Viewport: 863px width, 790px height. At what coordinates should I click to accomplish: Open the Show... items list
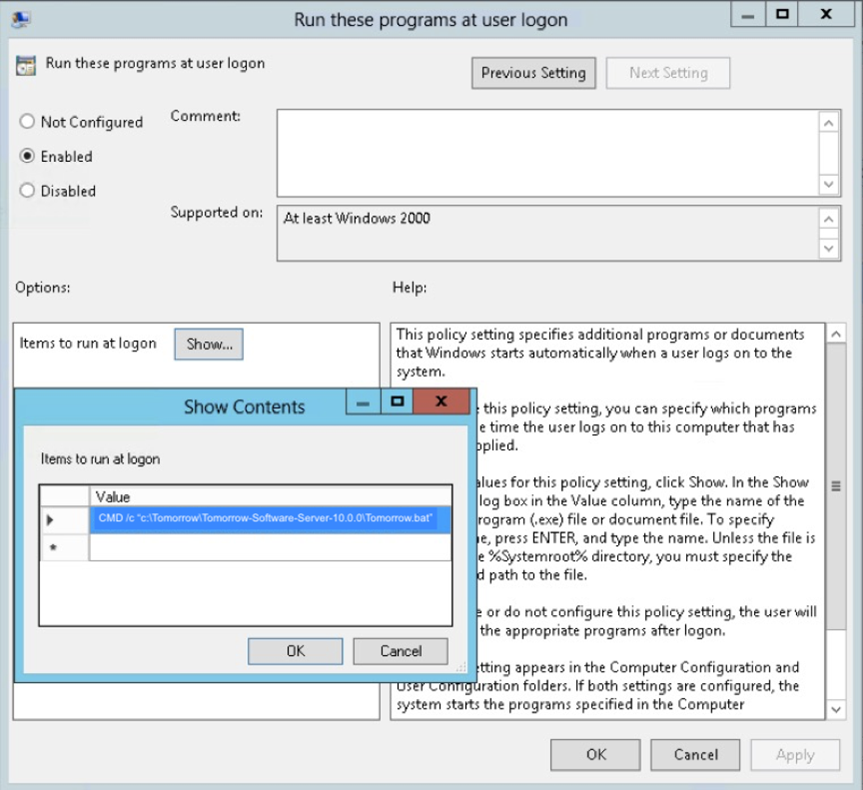209,344
